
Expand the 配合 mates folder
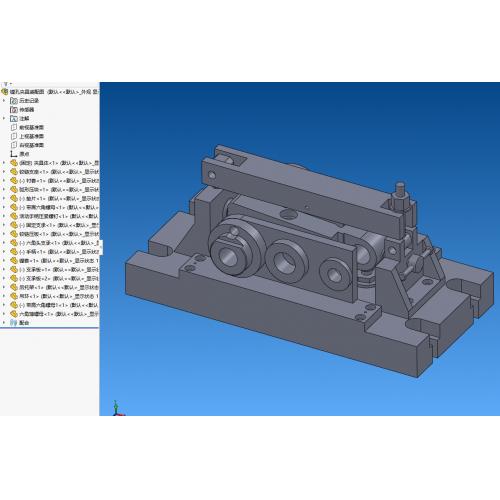tap(4, 323)
